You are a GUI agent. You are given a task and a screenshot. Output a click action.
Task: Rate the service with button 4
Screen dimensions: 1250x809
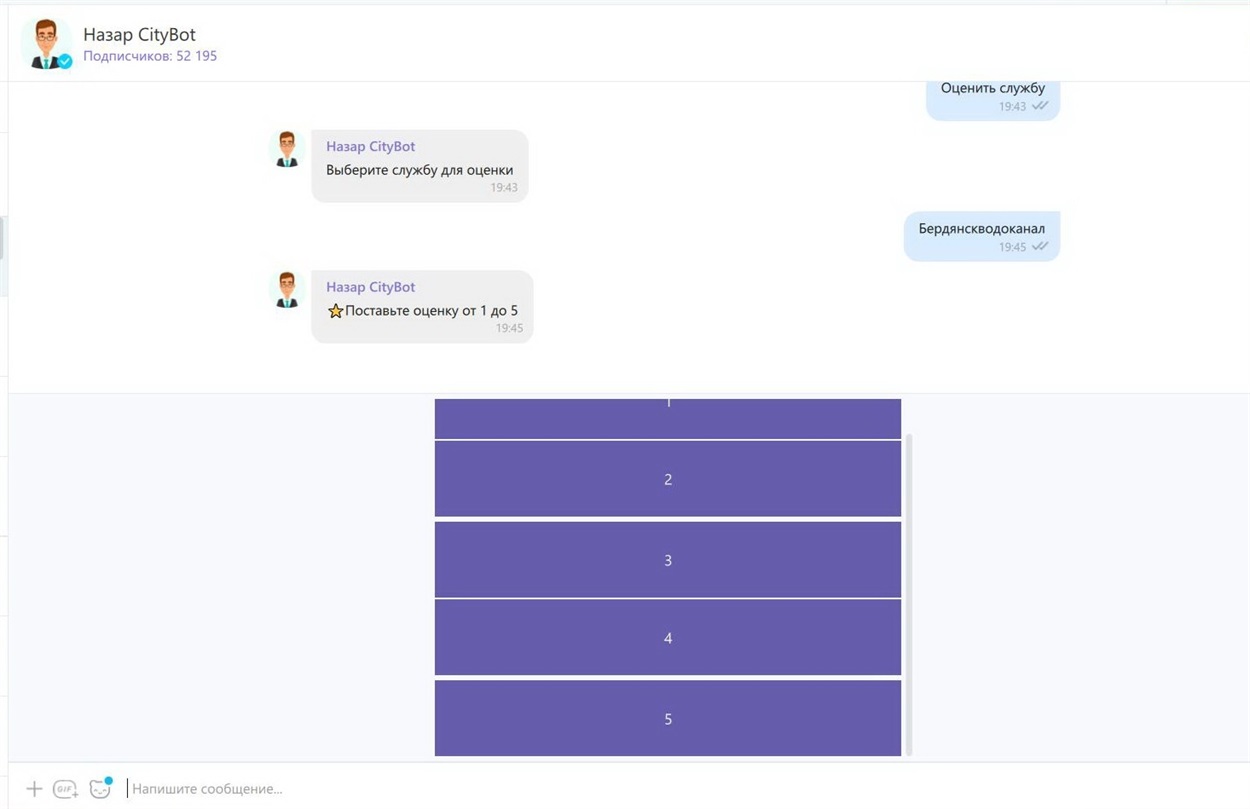coord(668,638)
